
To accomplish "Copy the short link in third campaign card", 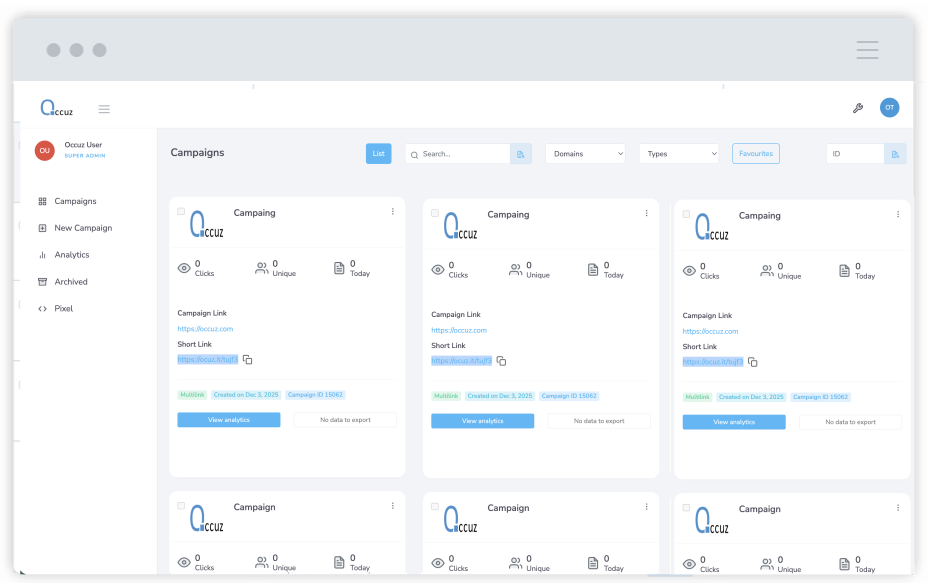I will click(x=753, y=362).
